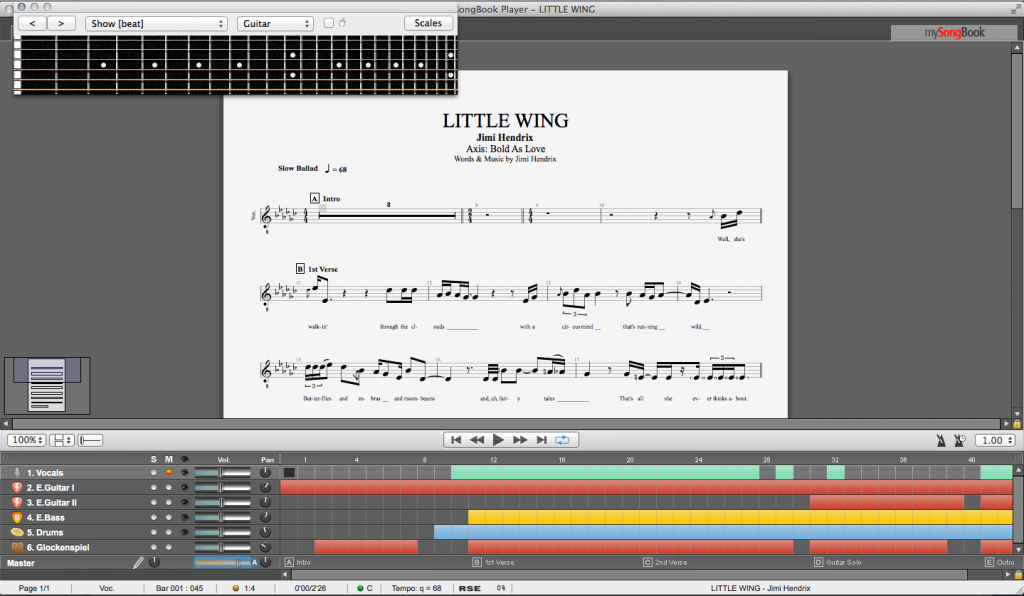This screenshot has height=596, width=1024.
Task: Click the Vocals microphone track icon
Action: (17, 472)
